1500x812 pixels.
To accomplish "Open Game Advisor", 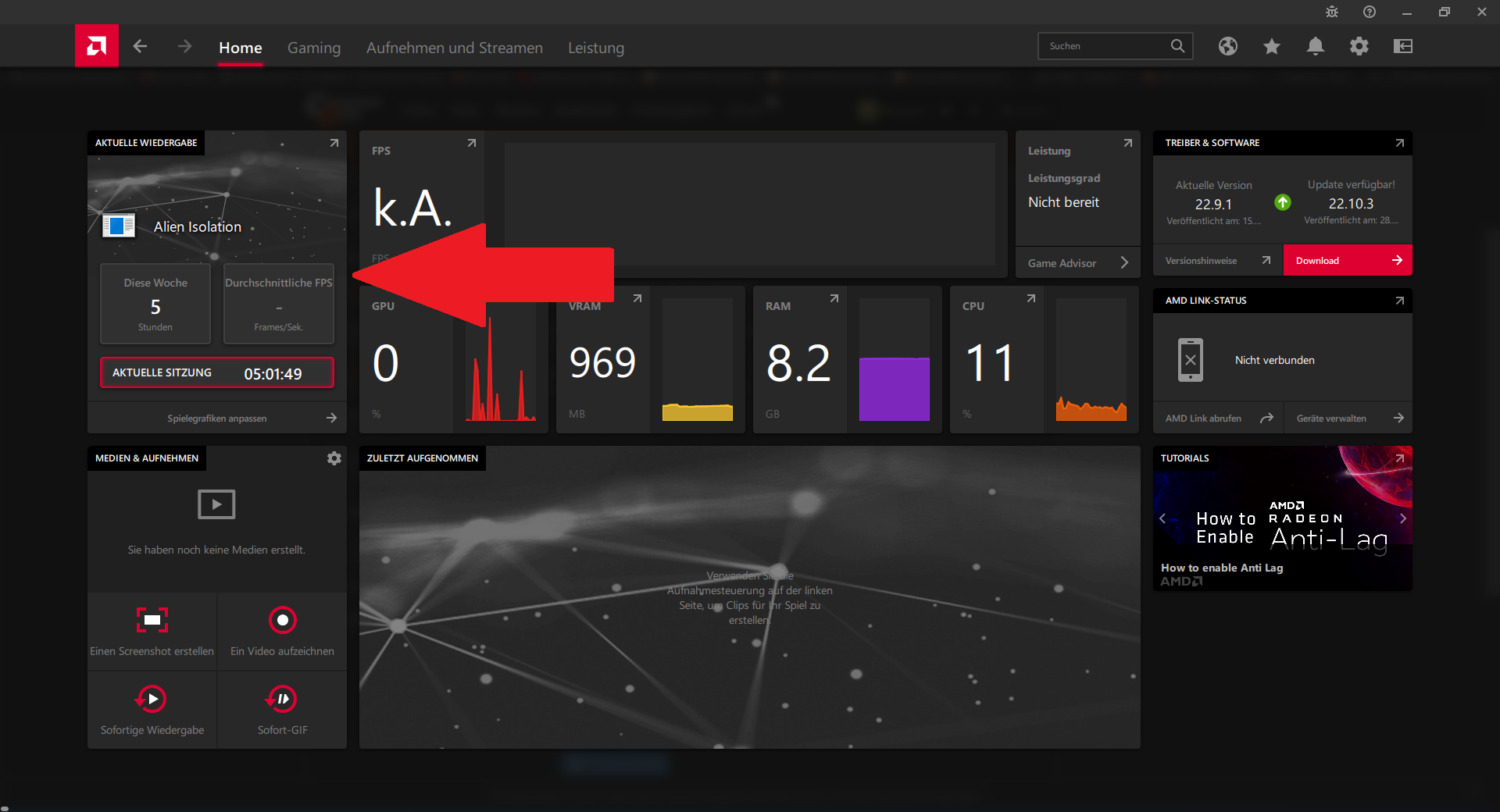I will coord(1078,262).
